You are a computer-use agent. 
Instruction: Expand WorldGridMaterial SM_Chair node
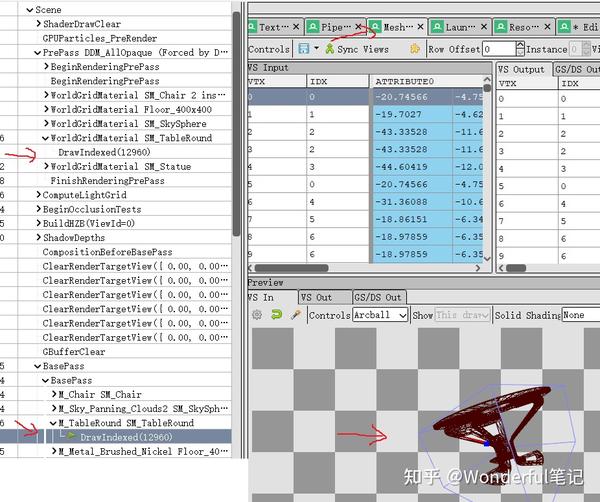pos(46,95)
